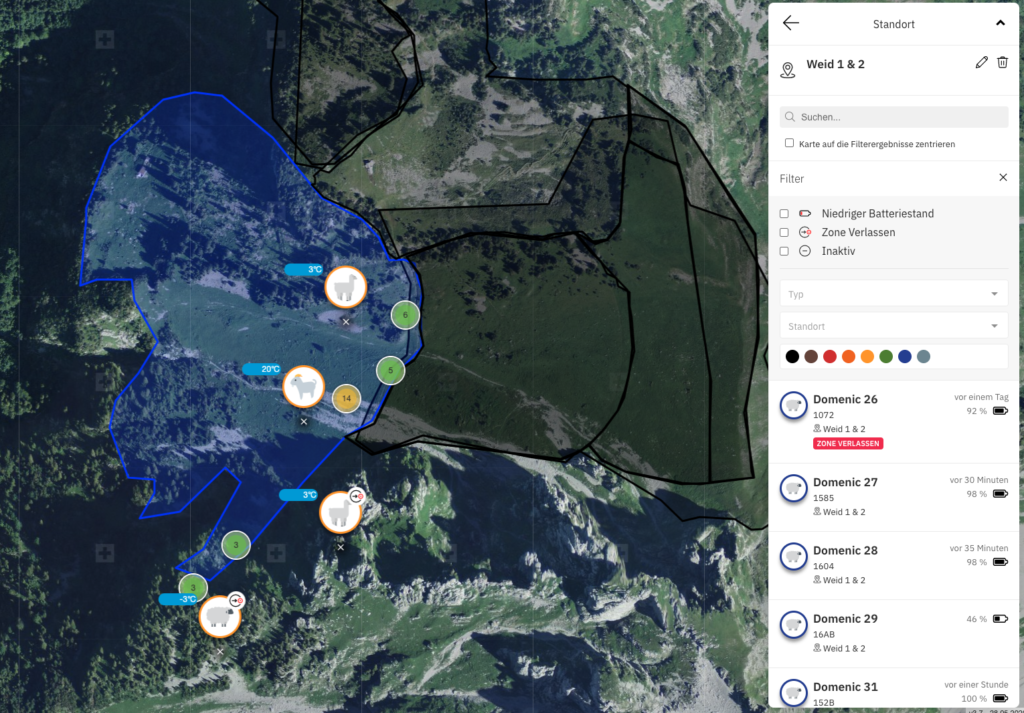
Task: Delete location with the trash icon
Action: coord(1002,63)
